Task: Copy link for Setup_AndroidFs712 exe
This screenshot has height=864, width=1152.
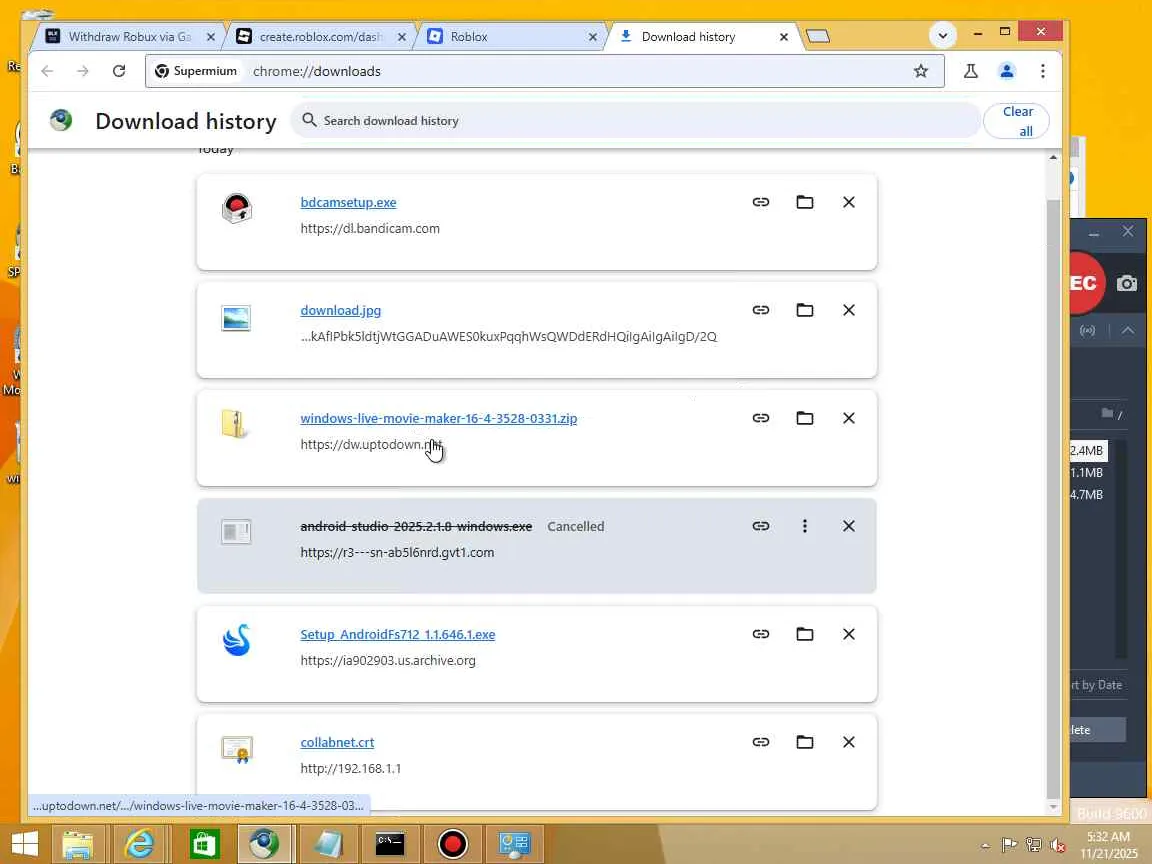Action: (760, 634)
